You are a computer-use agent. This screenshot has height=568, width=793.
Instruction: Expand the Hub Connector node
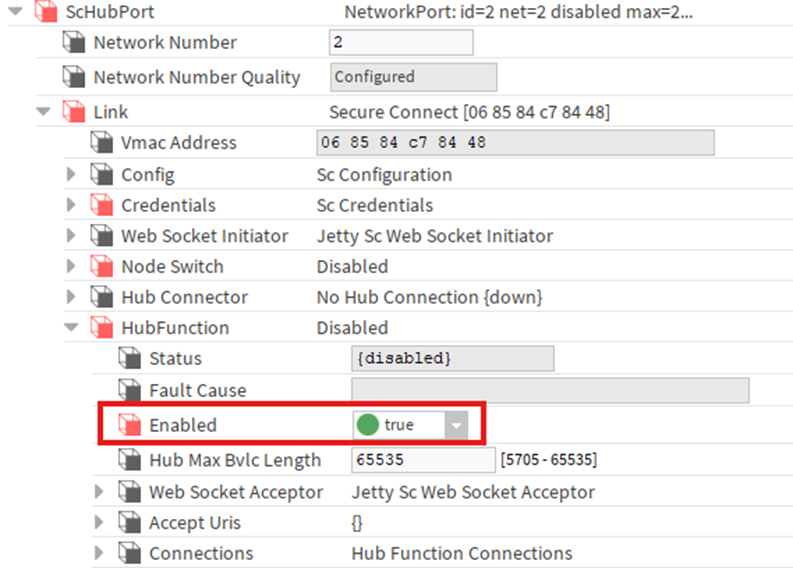pyautogui.click(x=71, y=297)
